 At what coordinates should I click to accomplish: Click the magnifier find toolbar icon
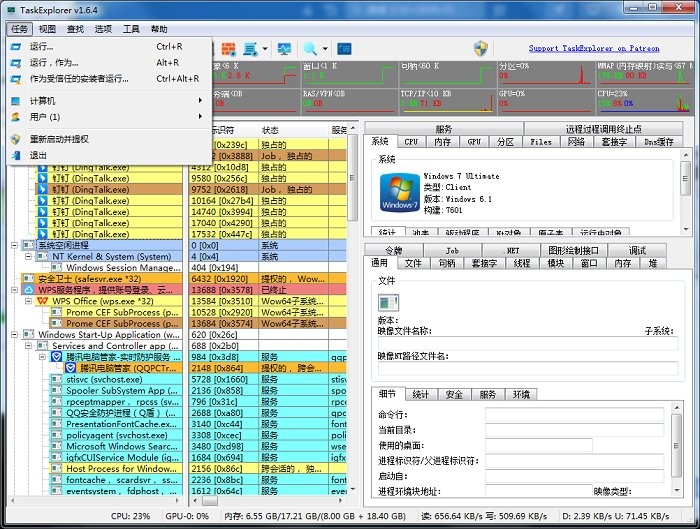click(309, 48)
